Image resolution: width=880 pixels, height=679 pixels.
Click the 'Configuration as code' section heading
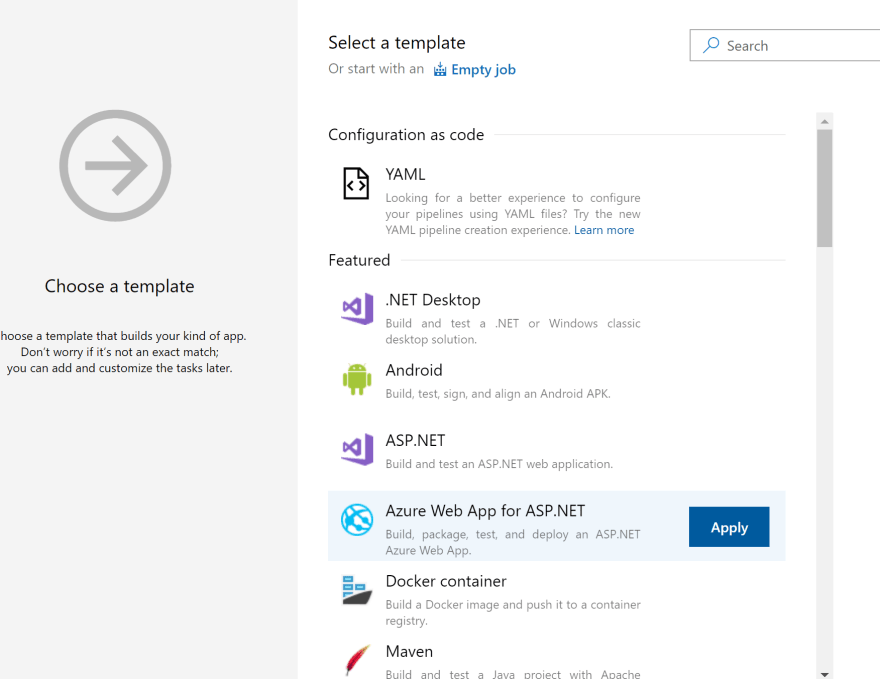click(406, 135)
